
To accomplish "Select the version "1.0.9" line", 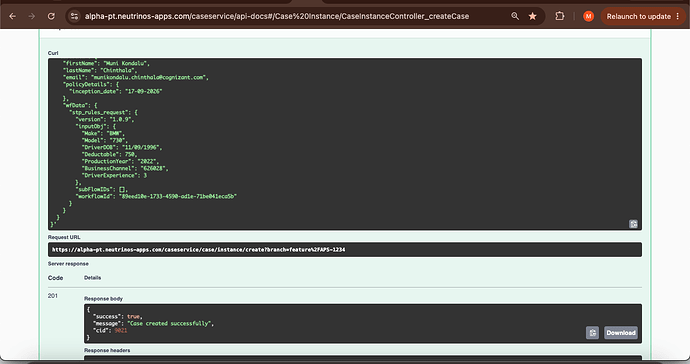I will (x=105, y=119).
